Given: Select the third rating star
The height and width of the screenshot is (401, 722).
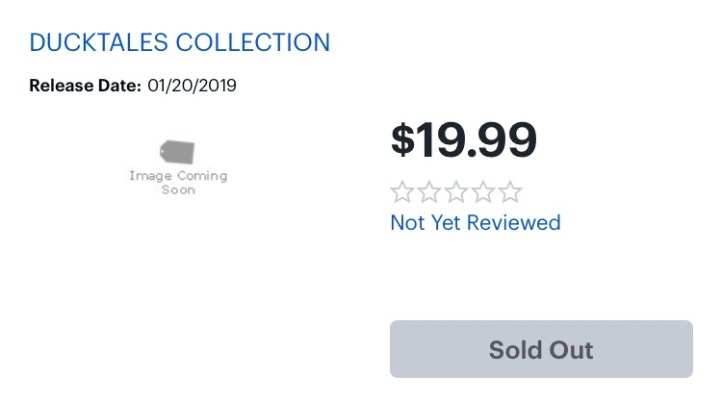Looking at the screenshot, I should coord(456,192).
